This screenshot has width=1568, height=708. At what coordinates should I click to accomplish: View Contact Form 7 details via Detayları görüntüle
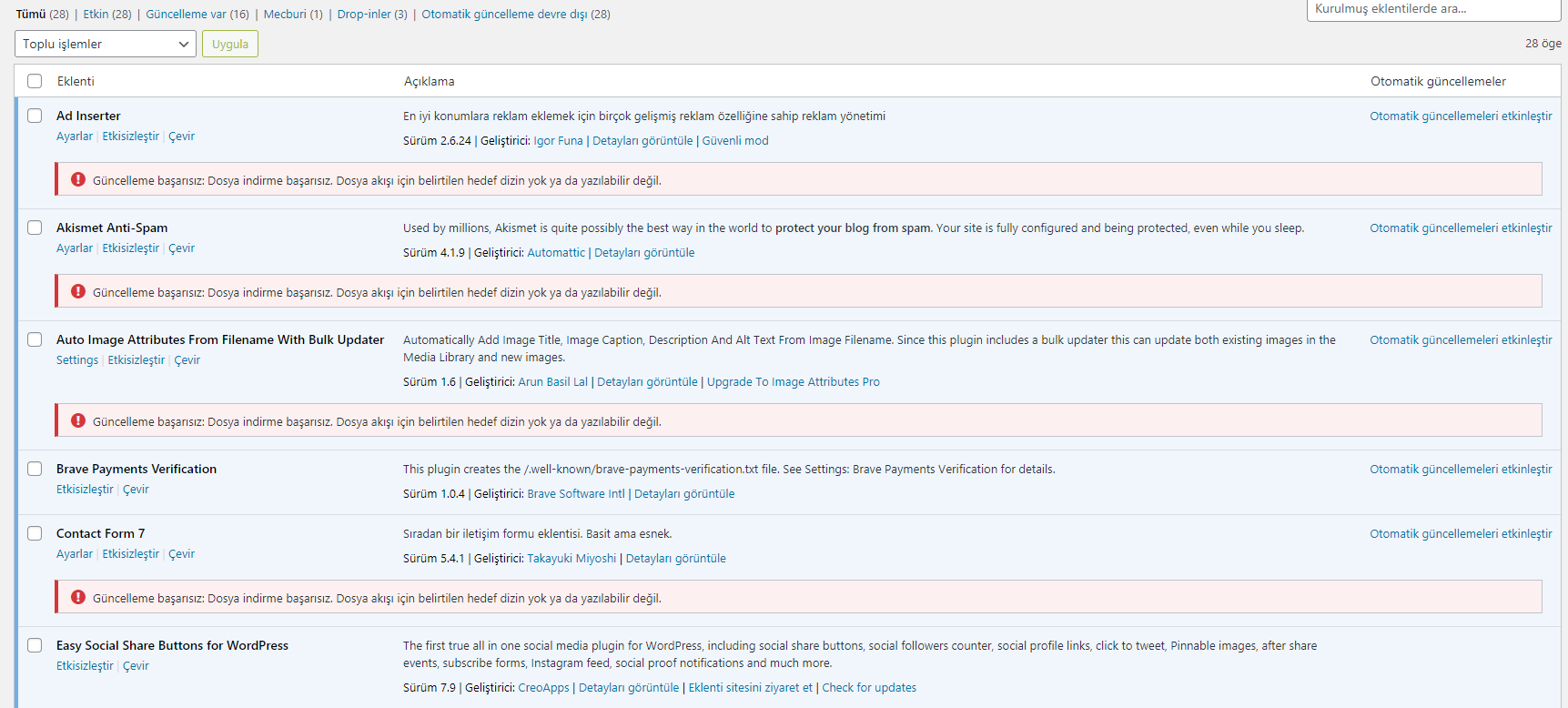click(x=676, y=559)
